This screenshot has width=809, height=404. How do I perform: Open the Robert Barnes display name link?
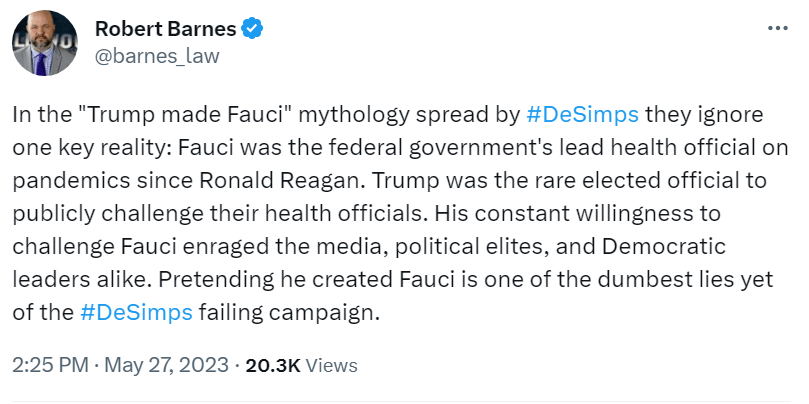click(x=166, y=29)
